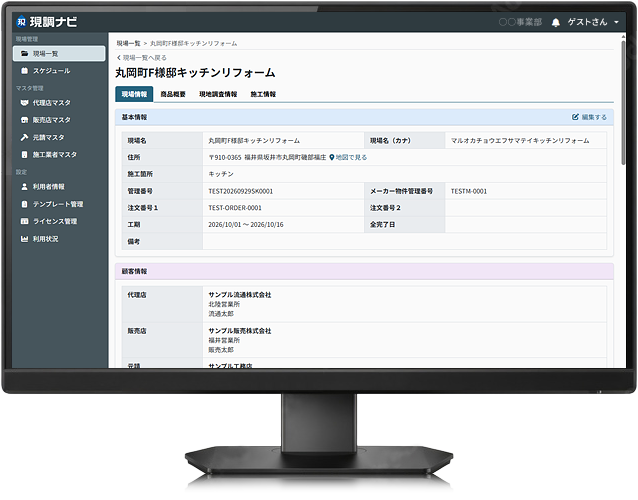Click the 備考 label
Image resolution: width=638 pixels, height=500 pixels.
pos(134,242)
